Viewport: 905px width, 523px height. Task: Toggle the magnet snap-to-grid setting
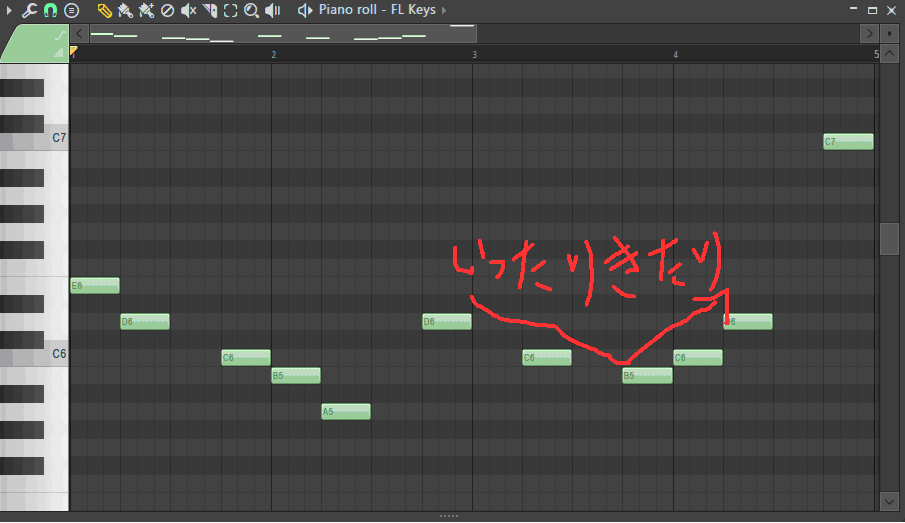(x=50, y=10)
